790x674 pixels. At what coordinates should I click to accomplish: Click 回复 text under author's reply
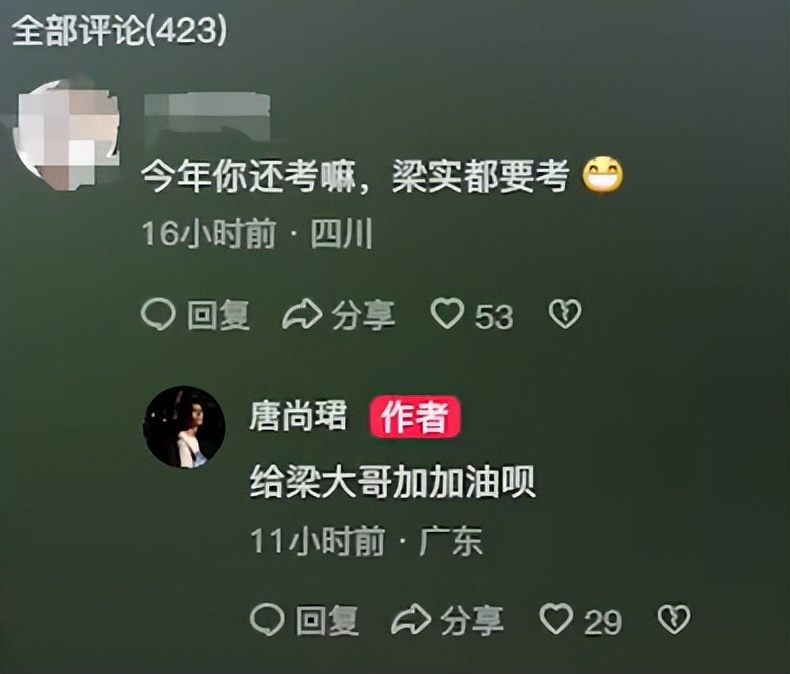coord(327,620)
